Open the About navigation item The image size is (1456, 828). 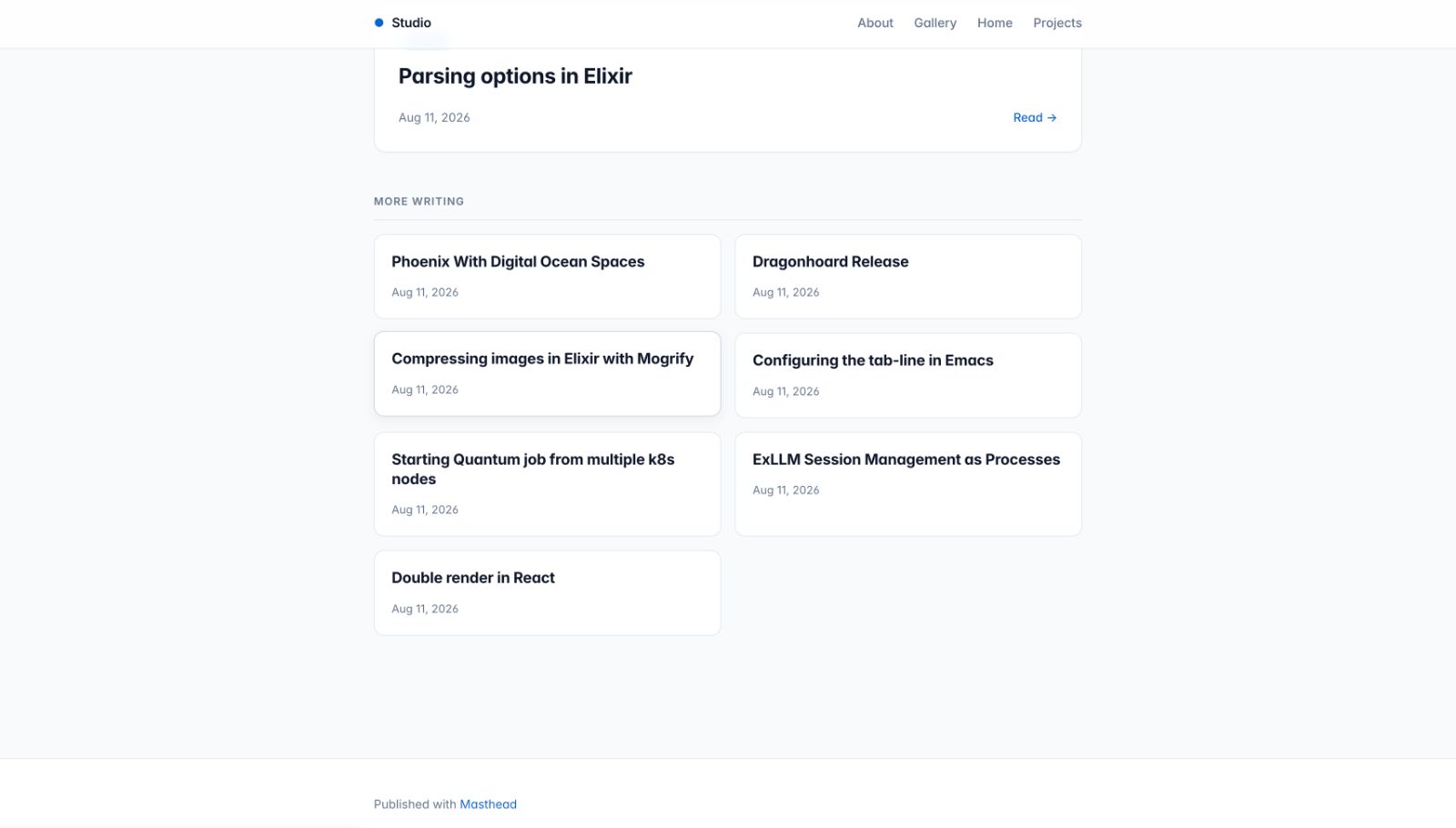(875, 23)
